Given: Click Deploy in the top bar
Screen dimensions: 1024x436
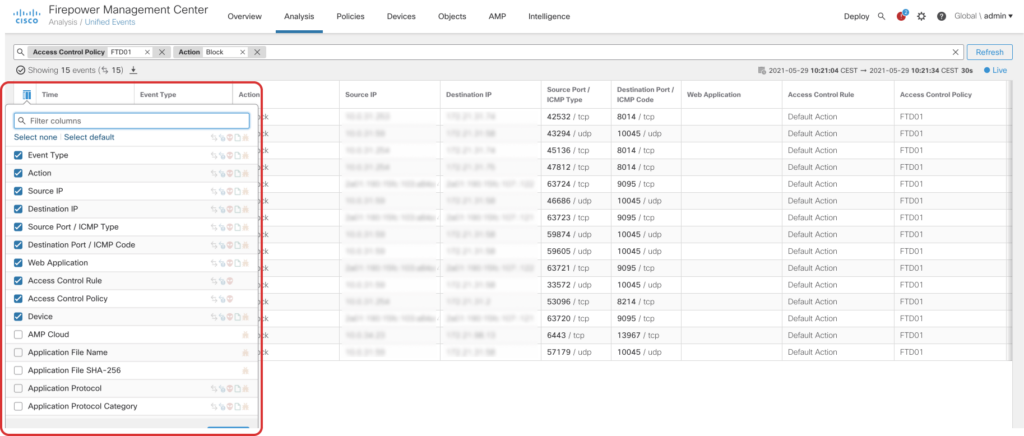Looking at the screenshot, I should 856,16.
